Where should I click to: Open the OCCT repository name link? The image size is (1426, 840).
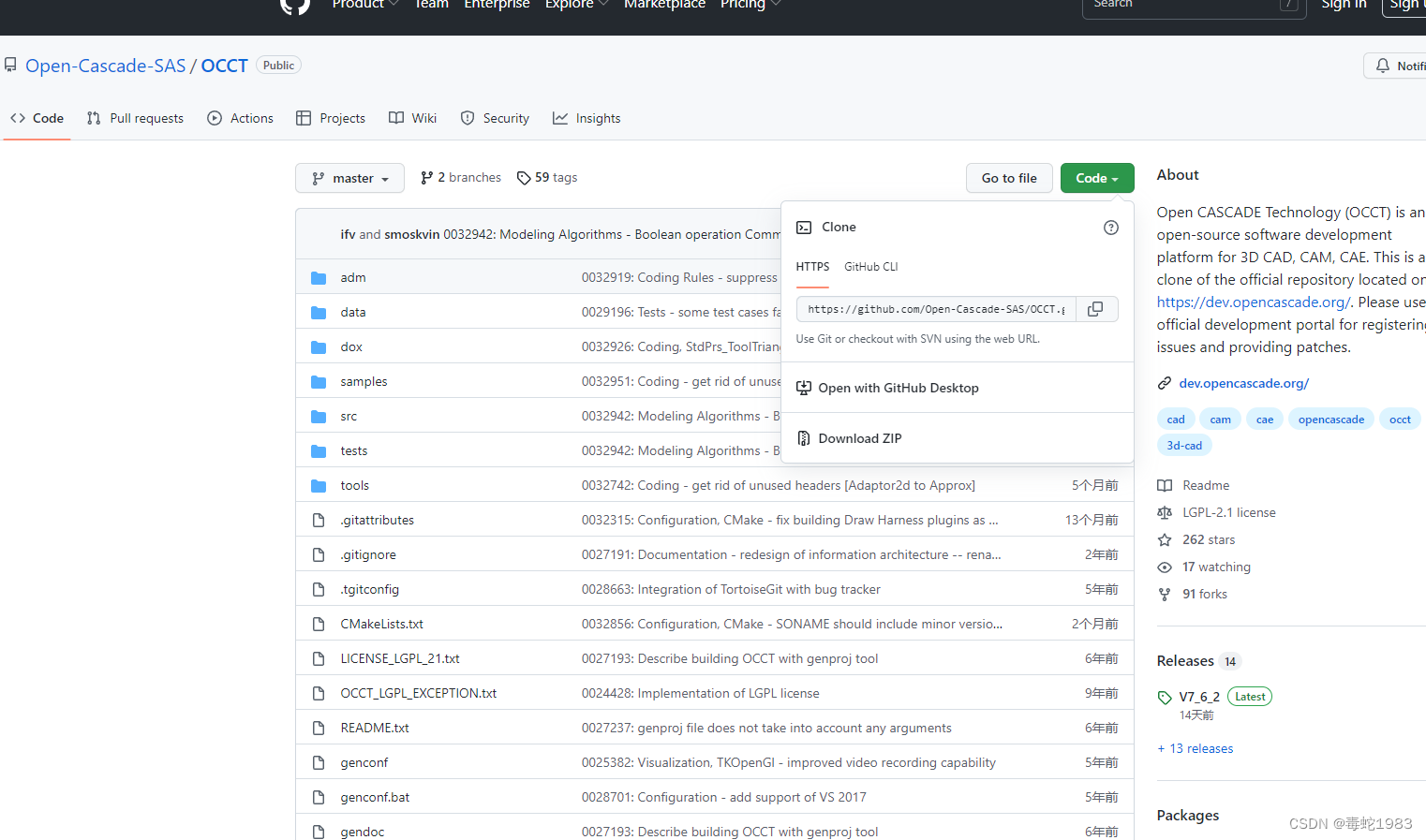pos(225,66)
